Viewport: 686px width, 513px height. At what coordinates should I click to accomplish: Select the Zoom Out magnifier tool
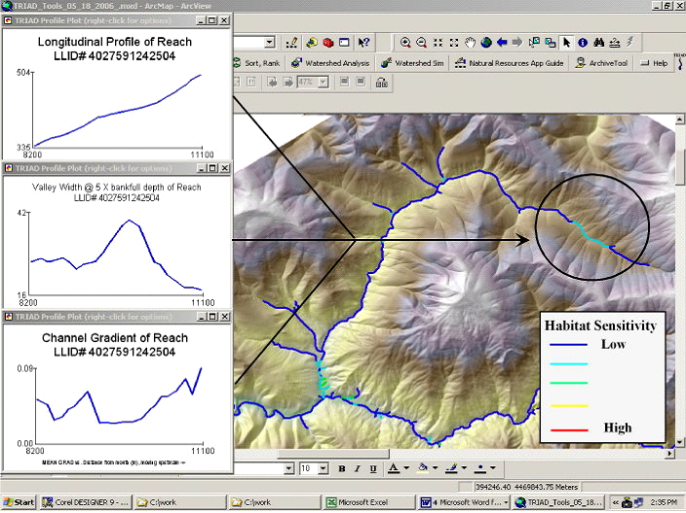(422, 42)
